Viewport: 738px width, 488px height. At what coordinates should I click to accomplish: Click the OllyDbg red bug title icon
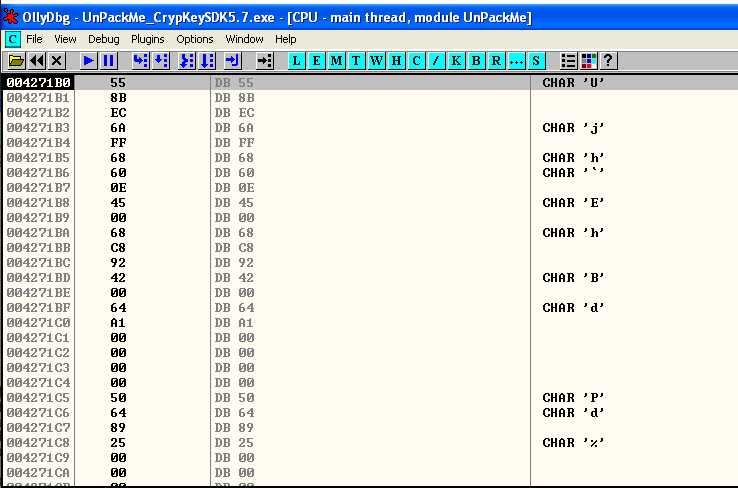[11, 17]
